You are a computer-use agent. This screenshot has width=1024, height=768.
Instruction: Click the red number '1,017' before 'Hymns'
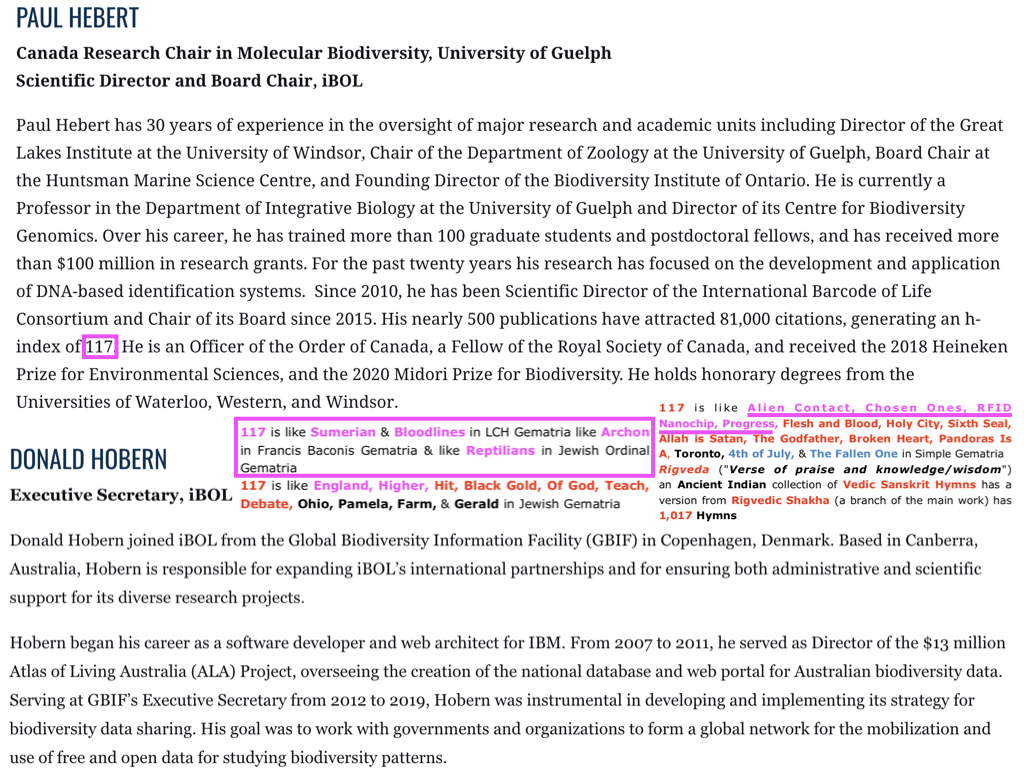click(x=675, y=515)
